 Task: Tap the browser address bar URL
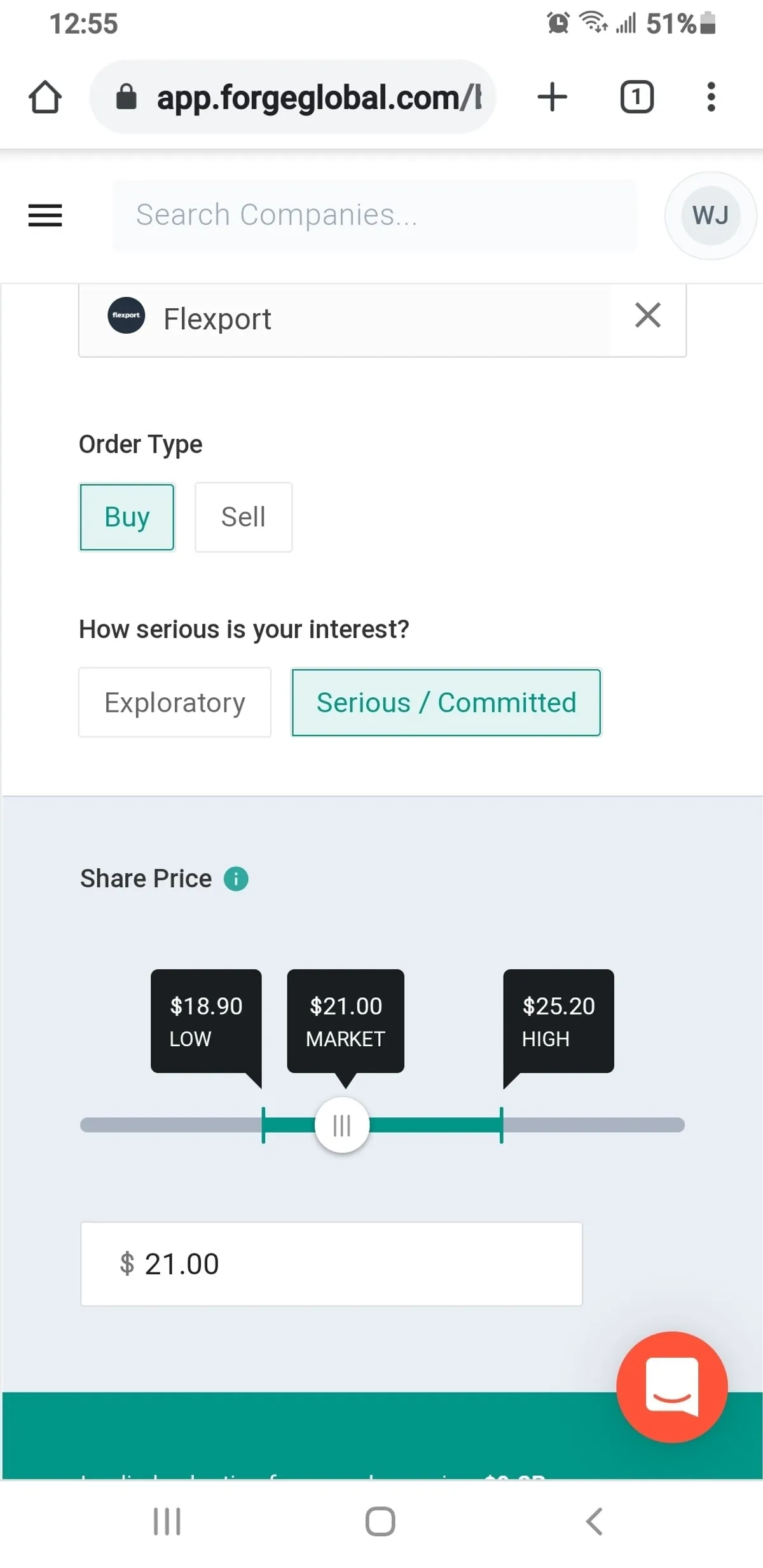318,97
